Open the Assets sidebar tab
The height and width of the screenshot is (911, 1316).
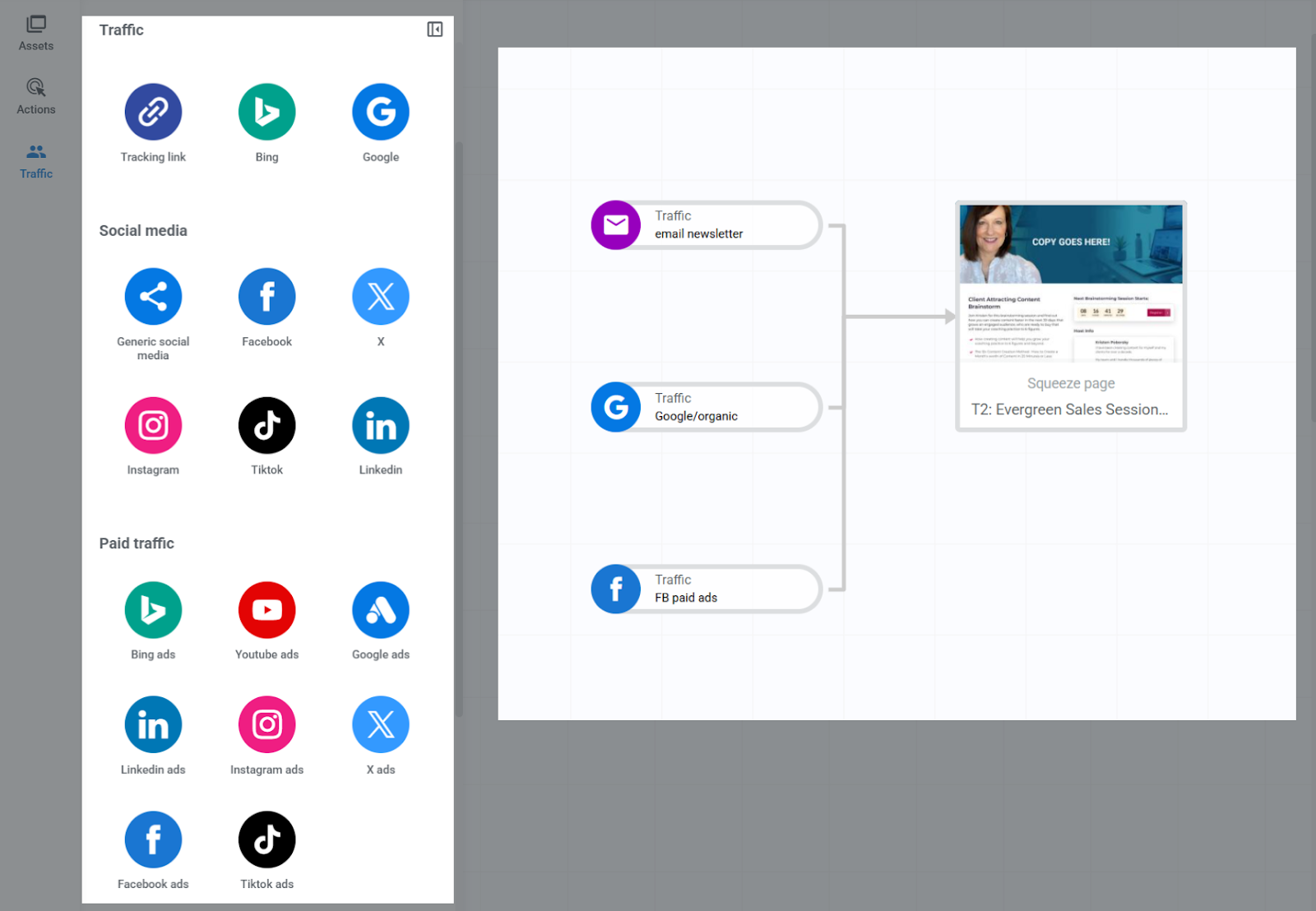tap(36, 34)
